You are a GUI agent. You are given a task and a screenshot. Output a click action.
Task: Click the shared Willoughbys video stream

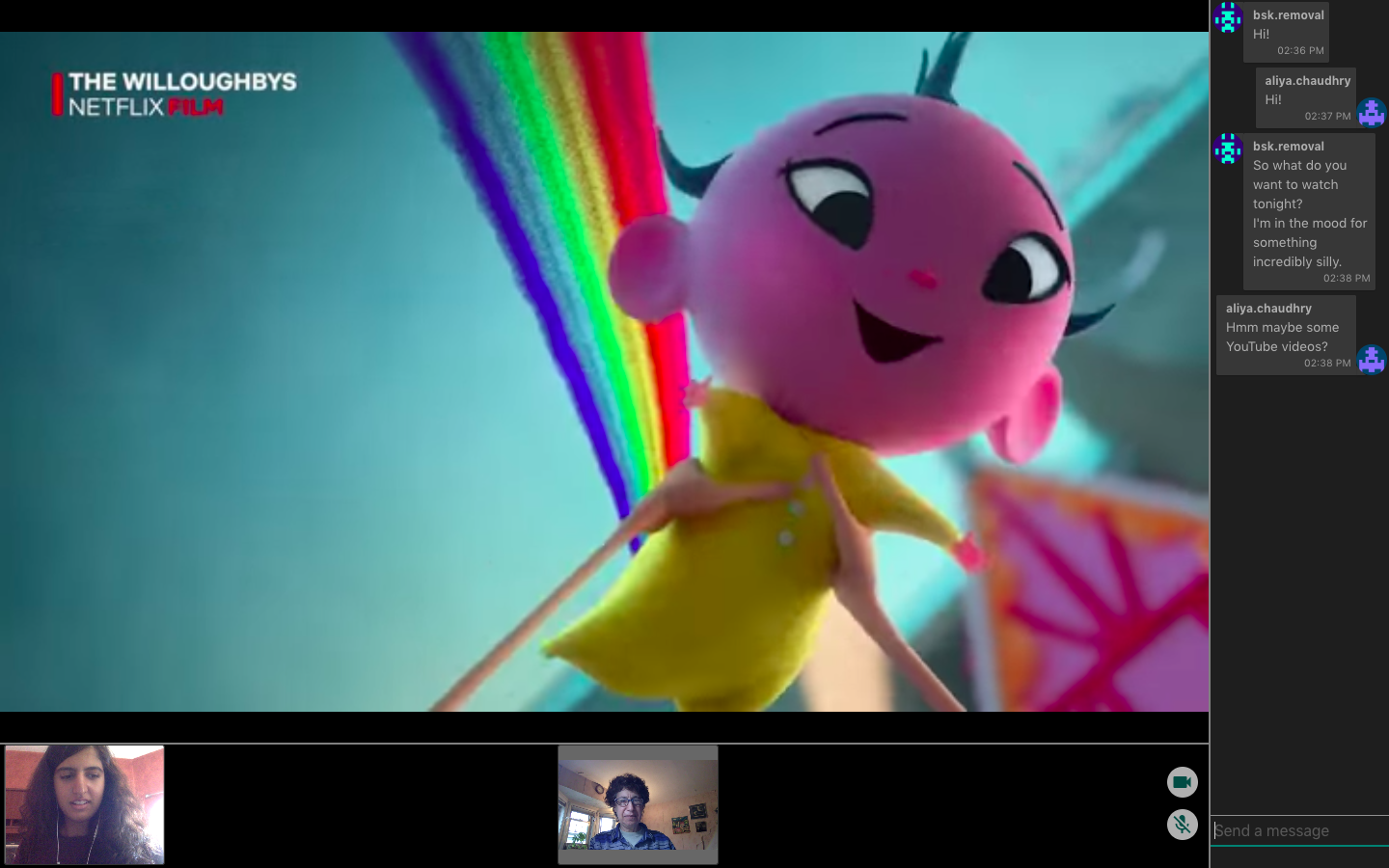point(604,372)
